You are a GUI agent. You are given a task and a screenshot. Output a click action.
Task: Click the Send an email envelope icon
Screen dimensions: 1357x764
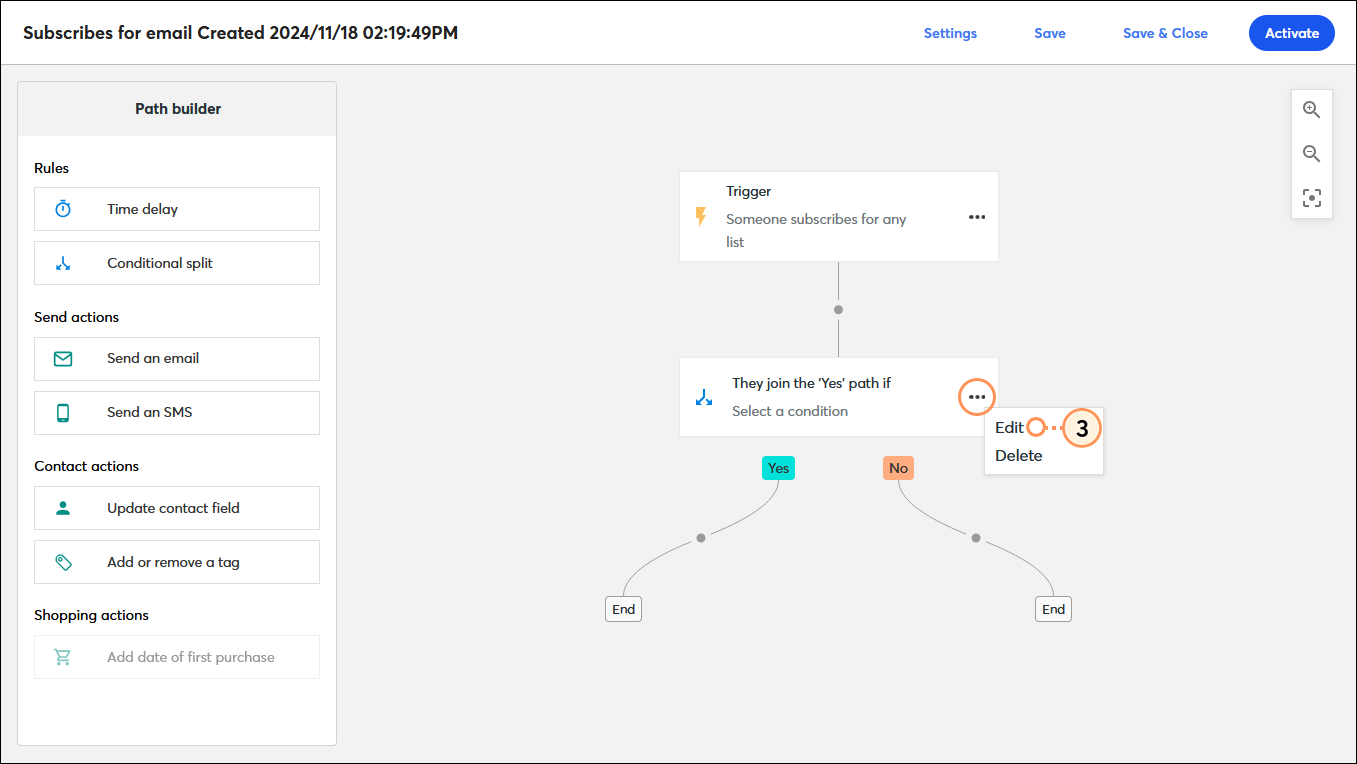click(63, 358)
